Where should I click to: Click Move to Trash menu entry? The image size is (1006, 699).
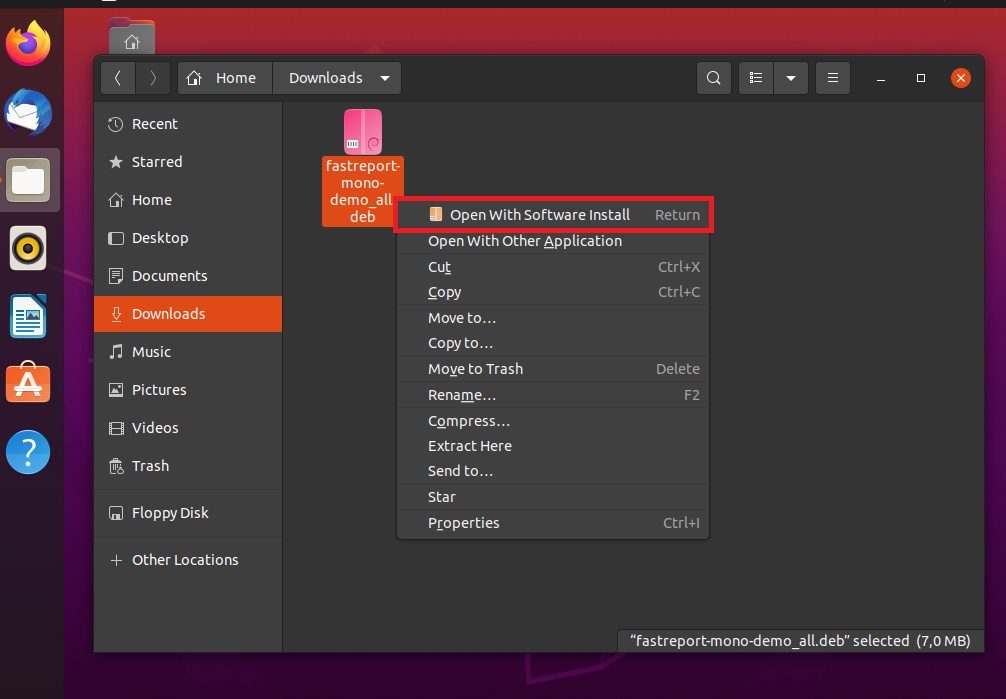(475, 369)
